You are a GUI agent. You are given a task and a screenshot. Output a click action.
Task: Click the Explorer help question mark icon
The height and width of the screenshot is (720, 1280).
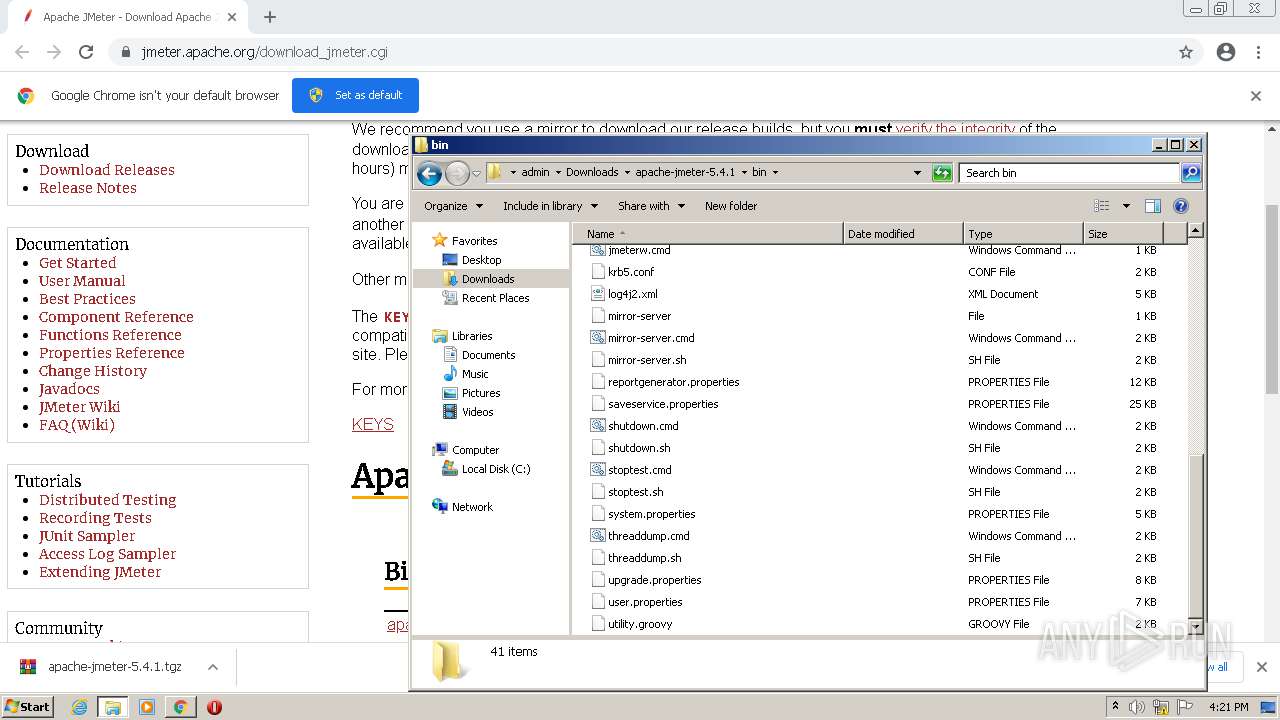[1180, 206]
